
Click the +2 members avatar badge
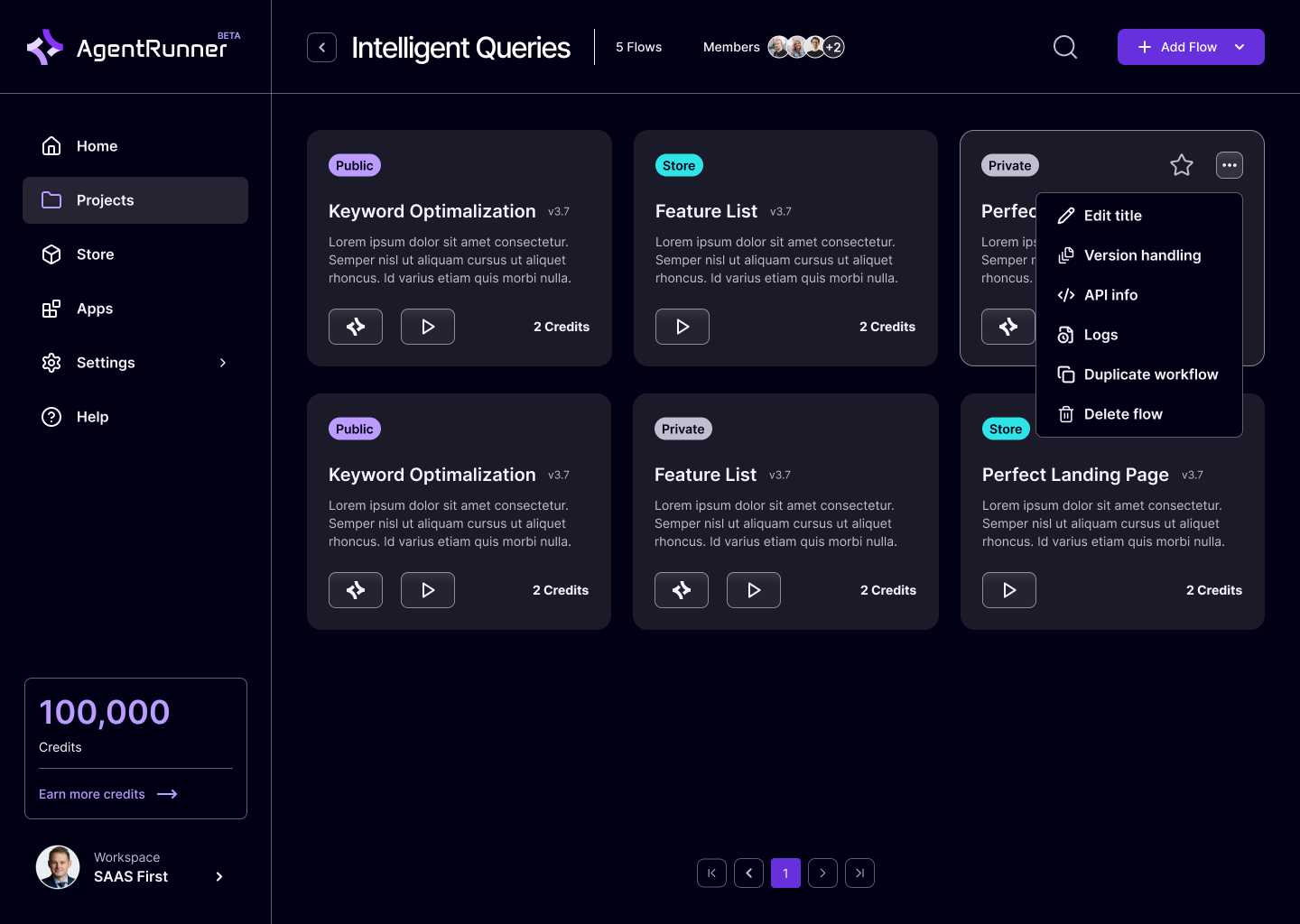(x=832, y=46)
